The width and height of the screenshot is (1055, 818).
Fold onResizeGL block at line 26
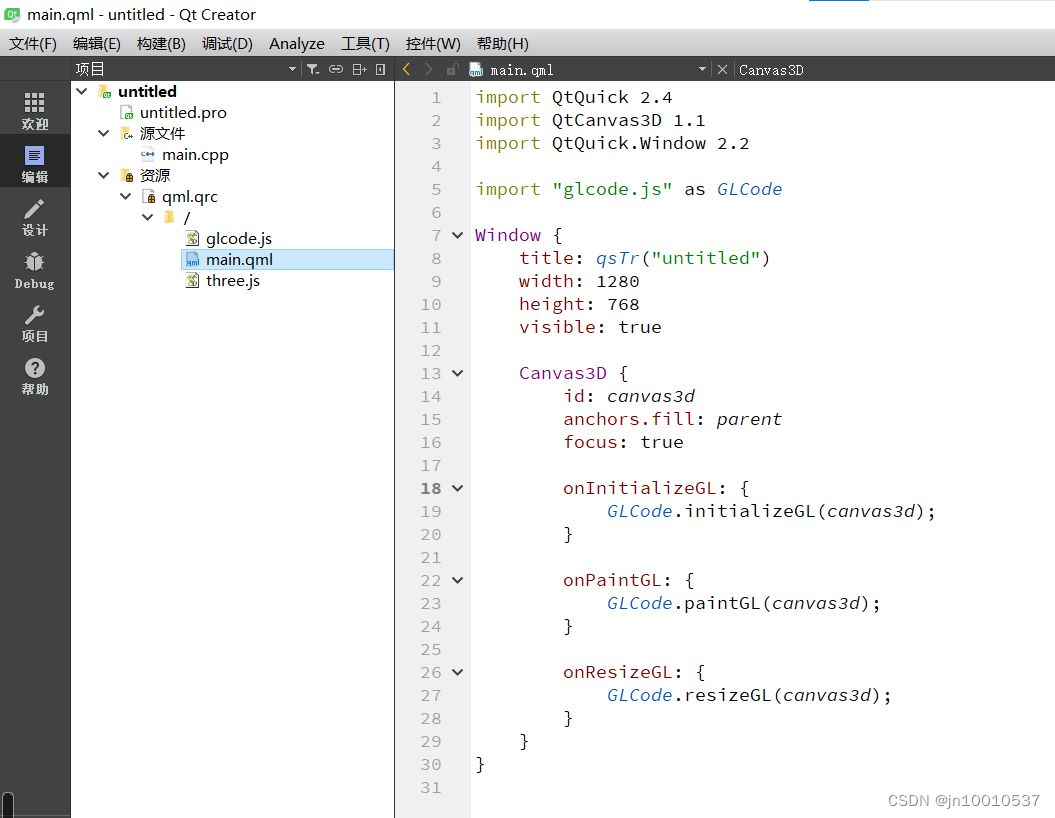pyautogui.click(x=458, y=673)
